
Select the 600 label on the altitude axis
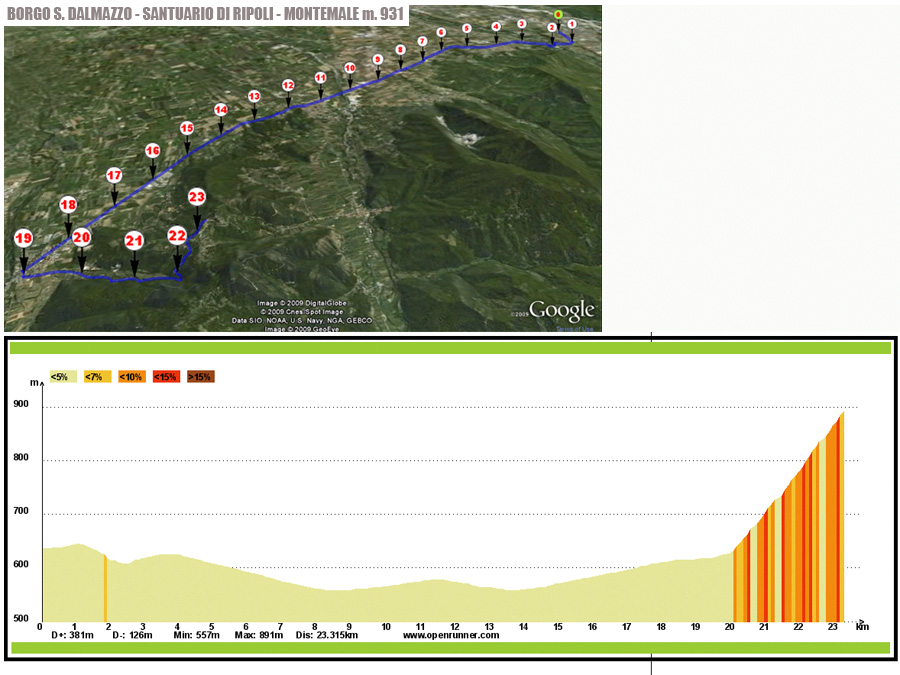21,564
